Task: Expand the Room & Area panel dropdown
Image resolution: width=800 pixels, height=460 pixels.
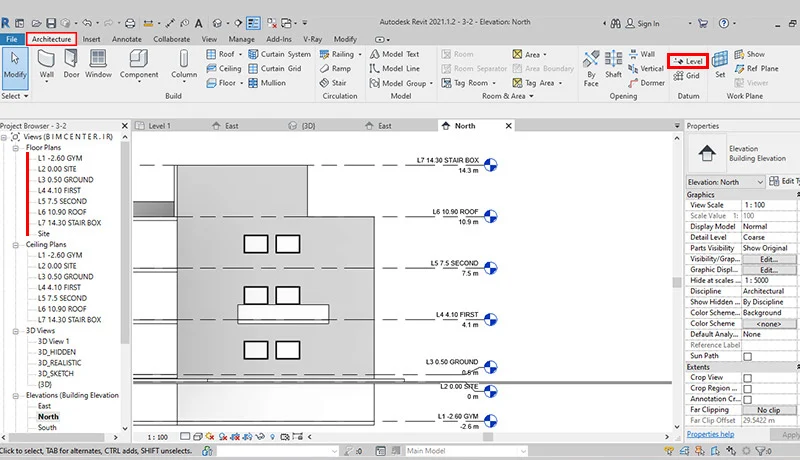Action: tap(508, 96)
